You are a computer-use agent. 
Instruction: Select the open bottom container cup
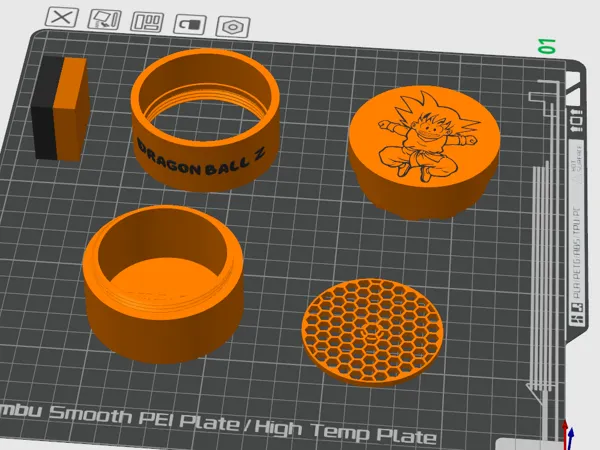tap(164, 284)
